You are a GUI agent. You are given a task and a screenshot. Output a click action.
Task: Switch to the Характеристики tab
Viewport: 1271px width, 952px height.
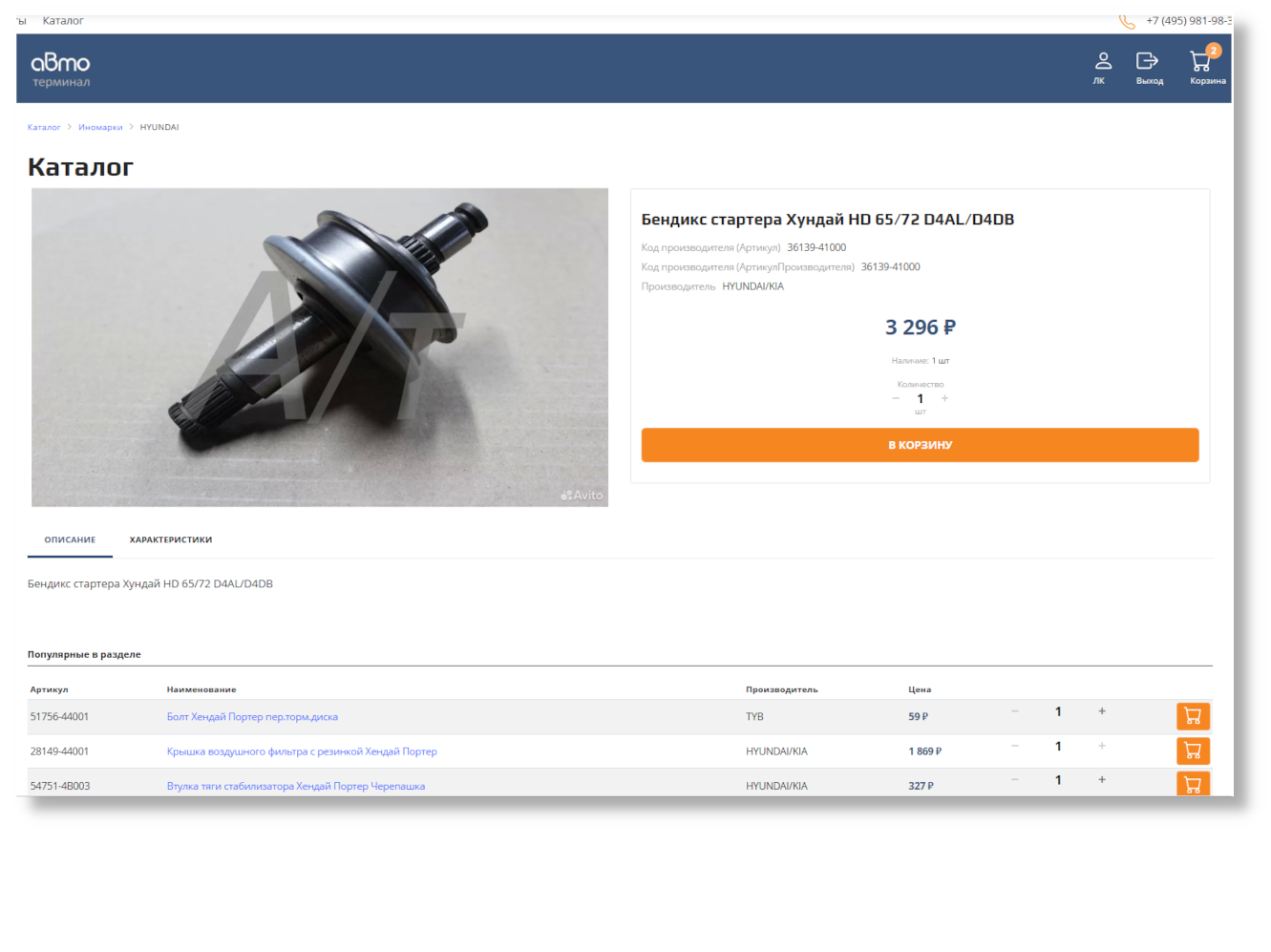tap(171, 539)
